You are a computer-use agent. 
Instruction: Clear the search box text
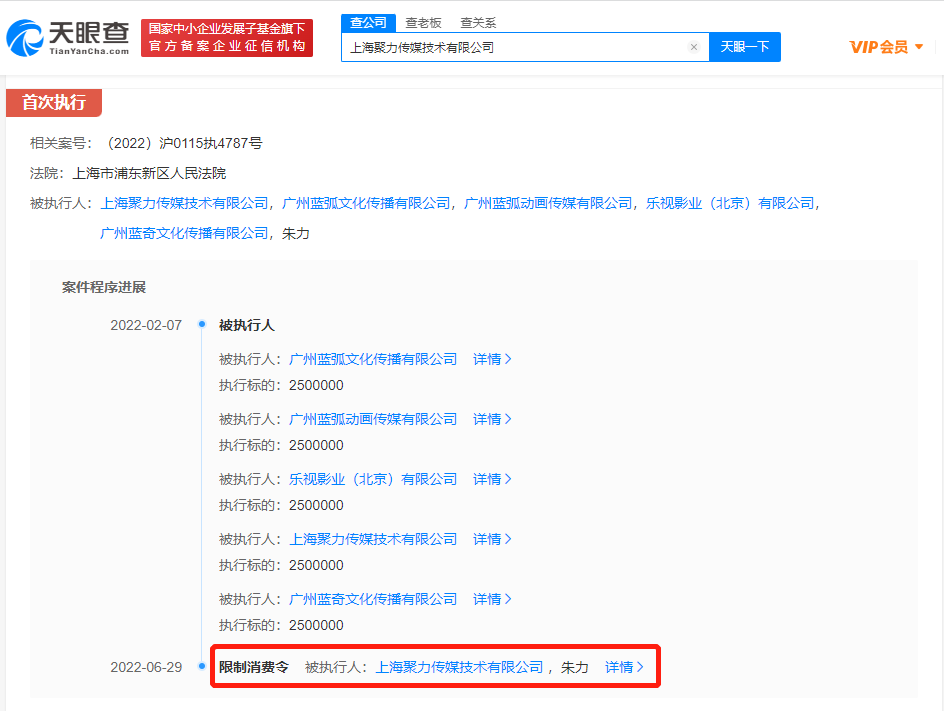tap(694, 47)
